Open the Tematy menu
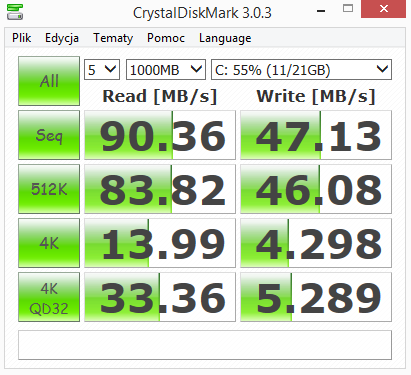Screen dimensions: 411x375 pos(113,38)
